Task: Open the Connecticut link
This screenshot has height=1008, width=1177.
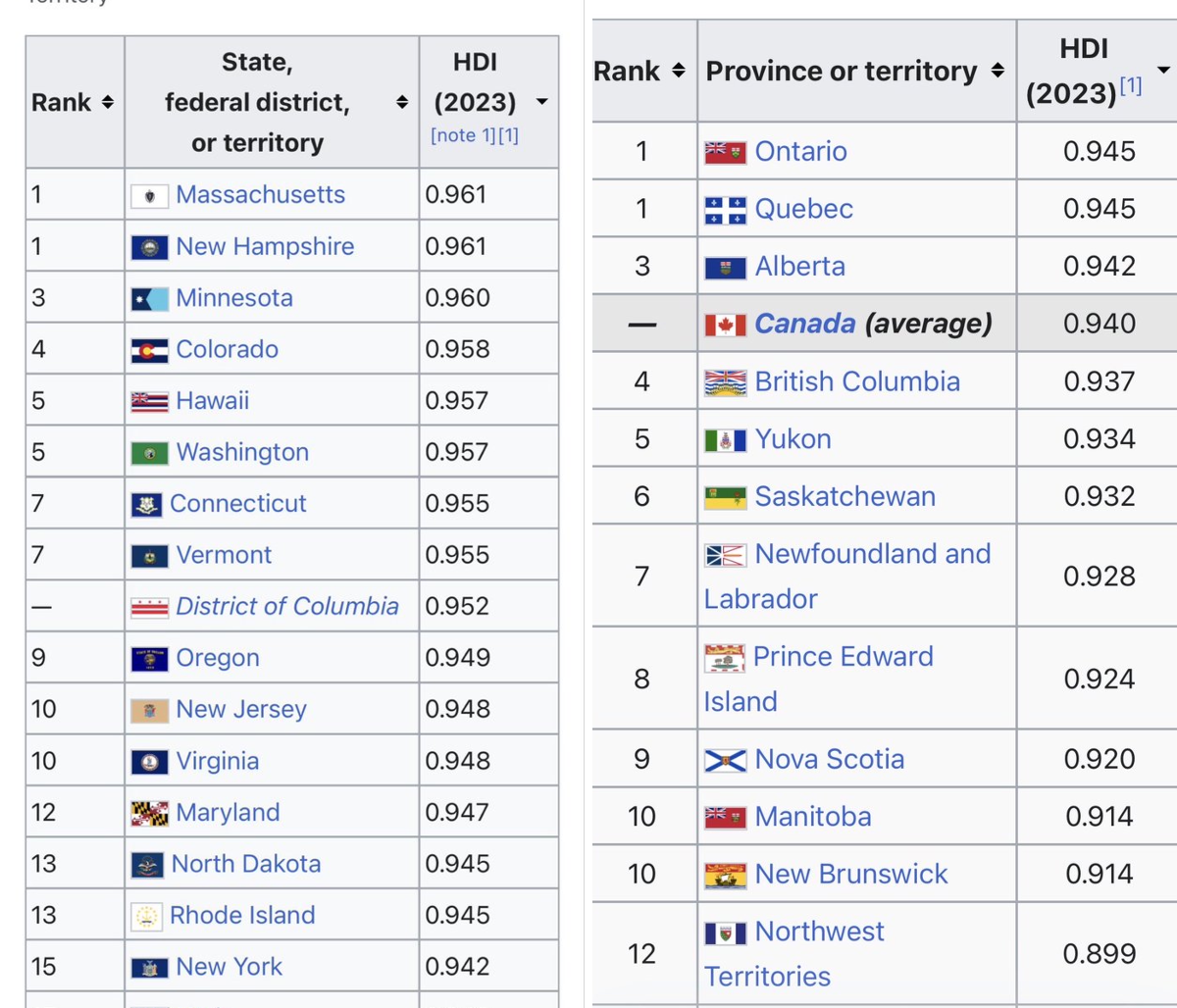Action: click(x=238, y=503)
